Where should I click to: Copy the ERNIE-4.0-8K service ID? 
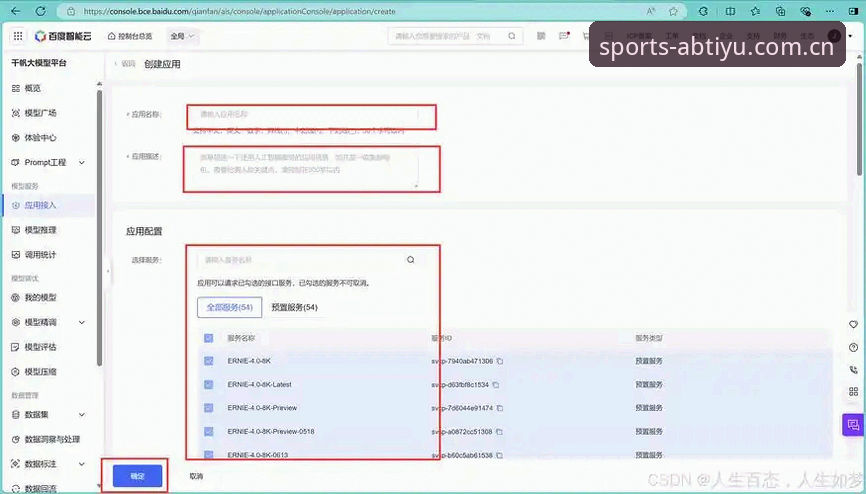(500, 361)
